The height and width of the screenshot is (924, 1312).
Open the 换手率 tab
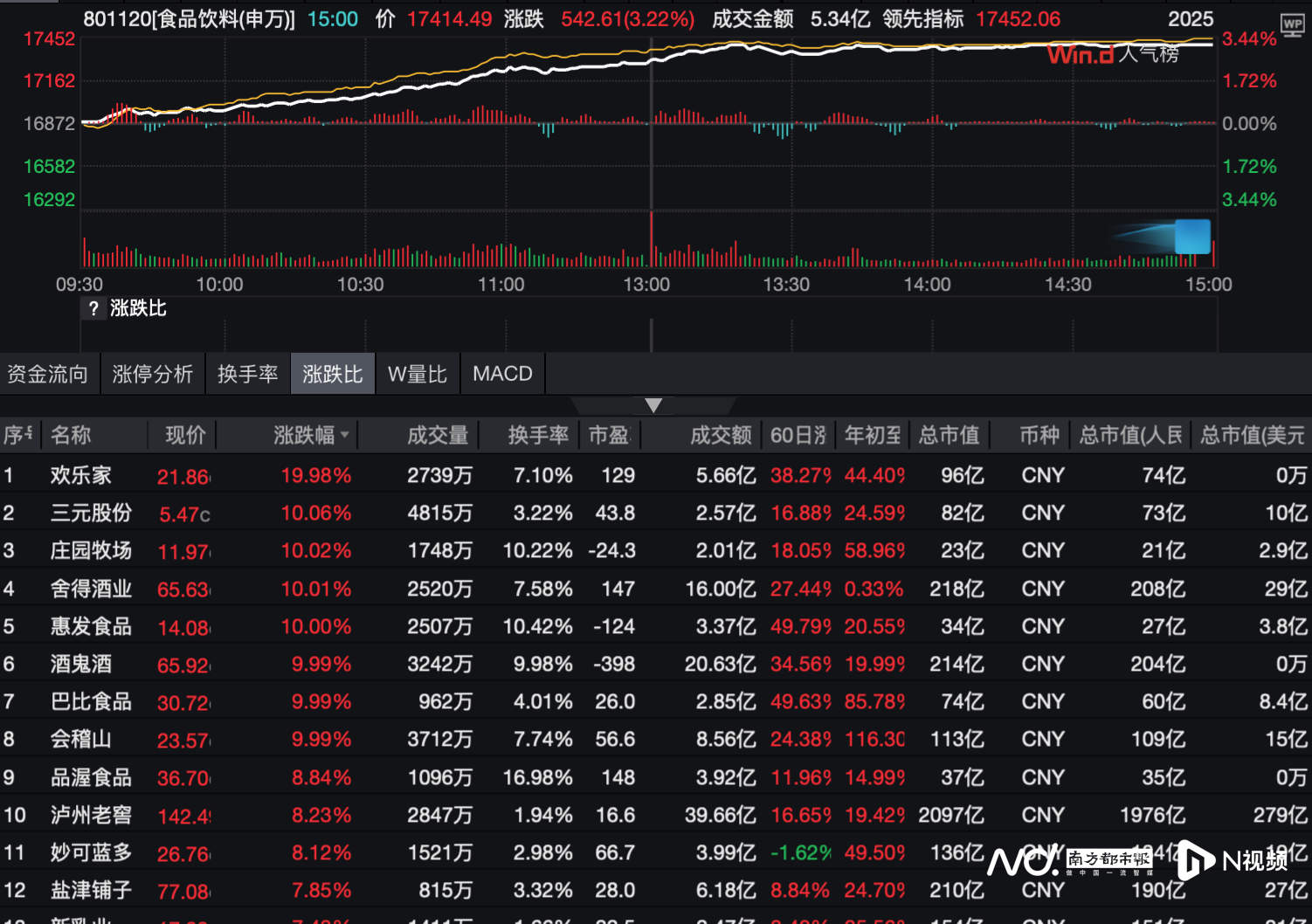[x=247, y=373]
